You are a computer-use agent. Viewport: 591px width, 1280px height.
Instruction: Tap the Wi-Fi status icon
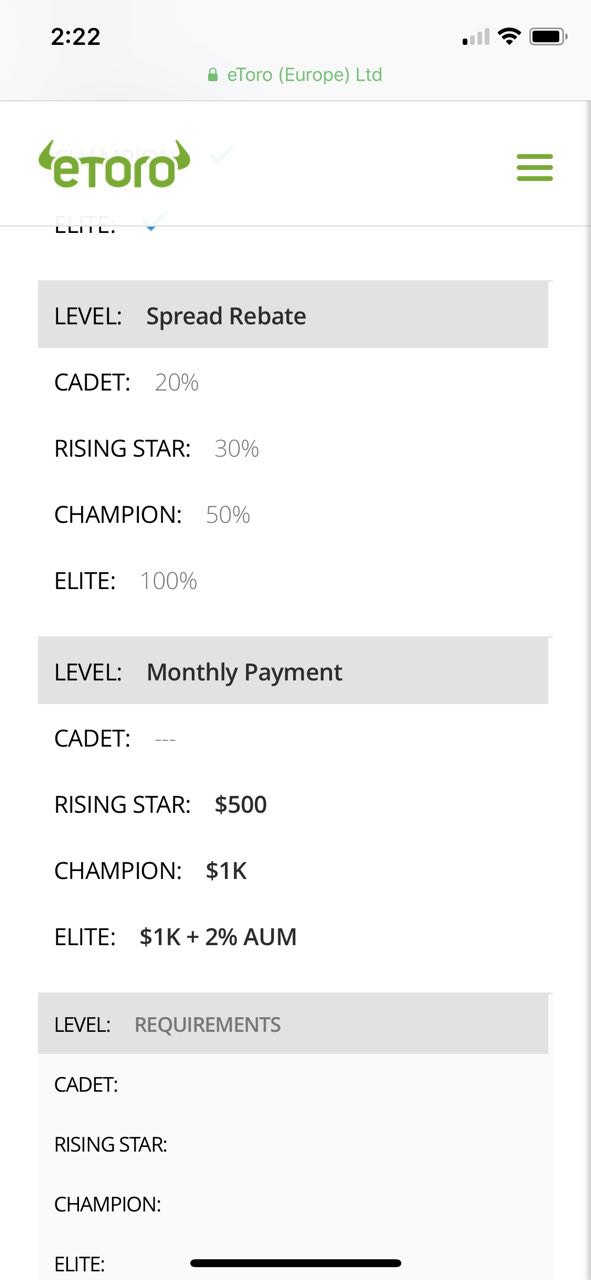pyautogui.click(x=509, y=37)
